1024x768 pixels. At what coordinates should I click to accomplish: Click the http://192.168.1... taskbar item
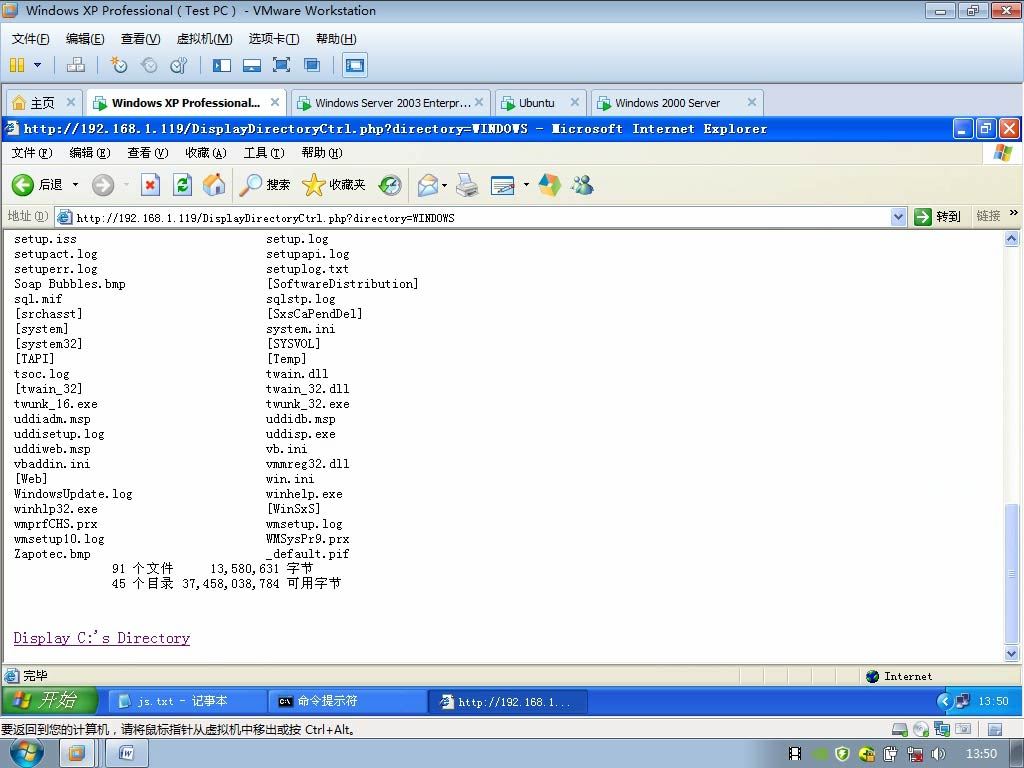pyautogui.click(x=507, y=701)
